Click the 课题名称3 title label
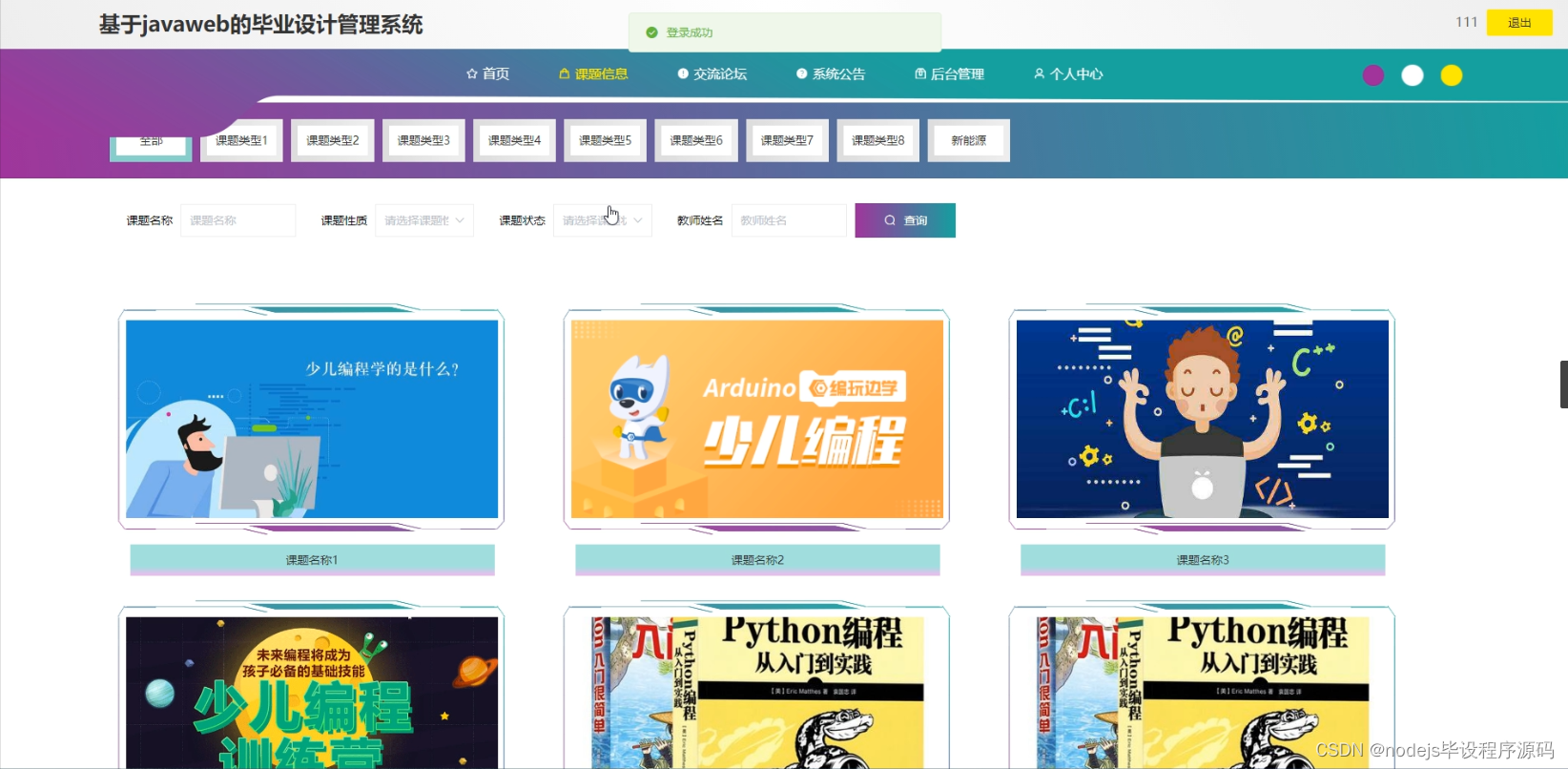Screen dimensions: 1568x769 (x=1203, y=560)
